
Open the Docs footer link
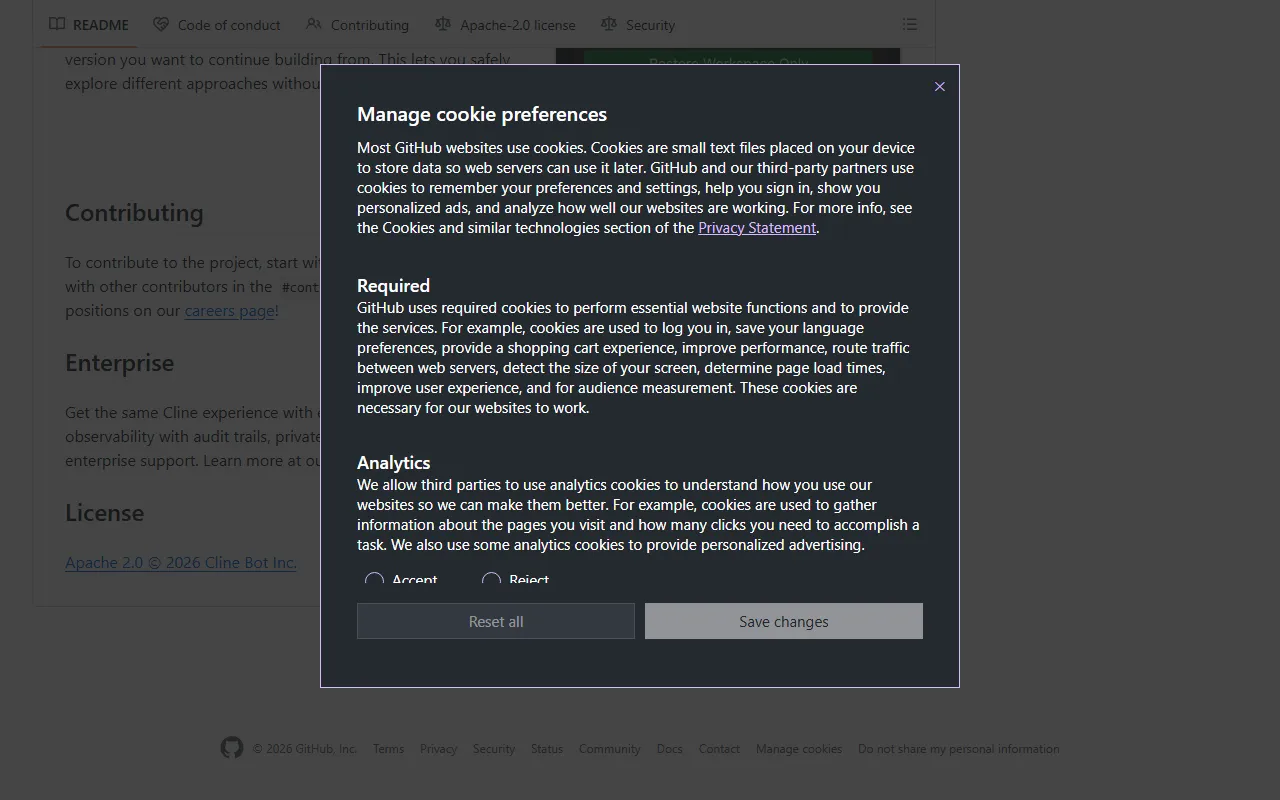[669, 749]
